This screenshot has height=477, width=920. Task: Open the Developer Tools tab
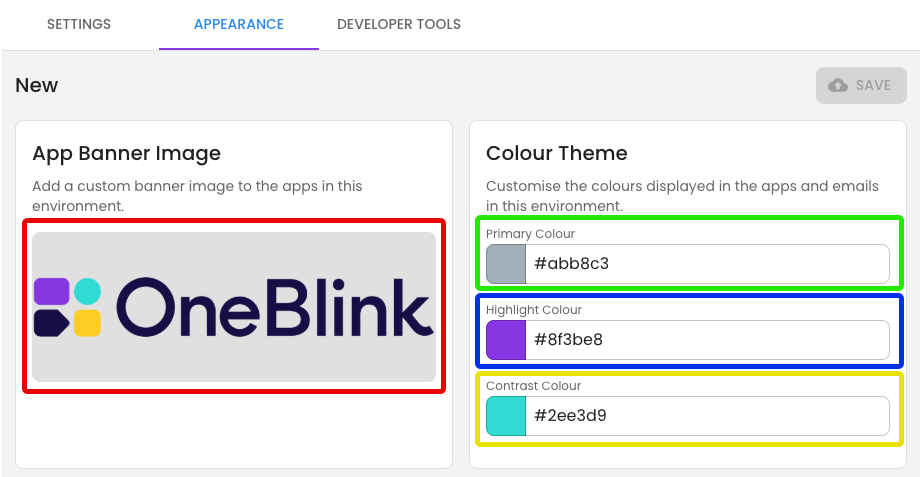(x=399, y=24)
